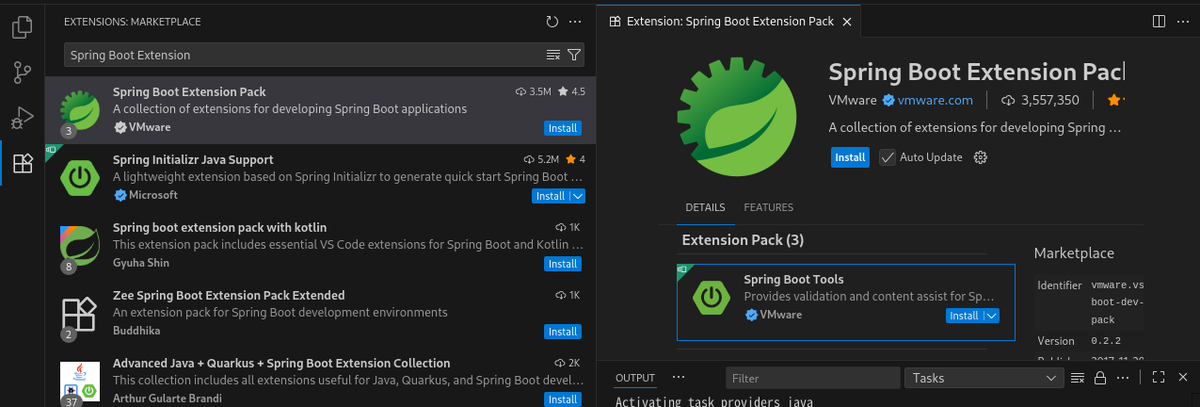Image resolution: width=1200 pixels, height=407 pixels.
Task: Click the Spring Boot Tools power icon
Action: point(711,297)
